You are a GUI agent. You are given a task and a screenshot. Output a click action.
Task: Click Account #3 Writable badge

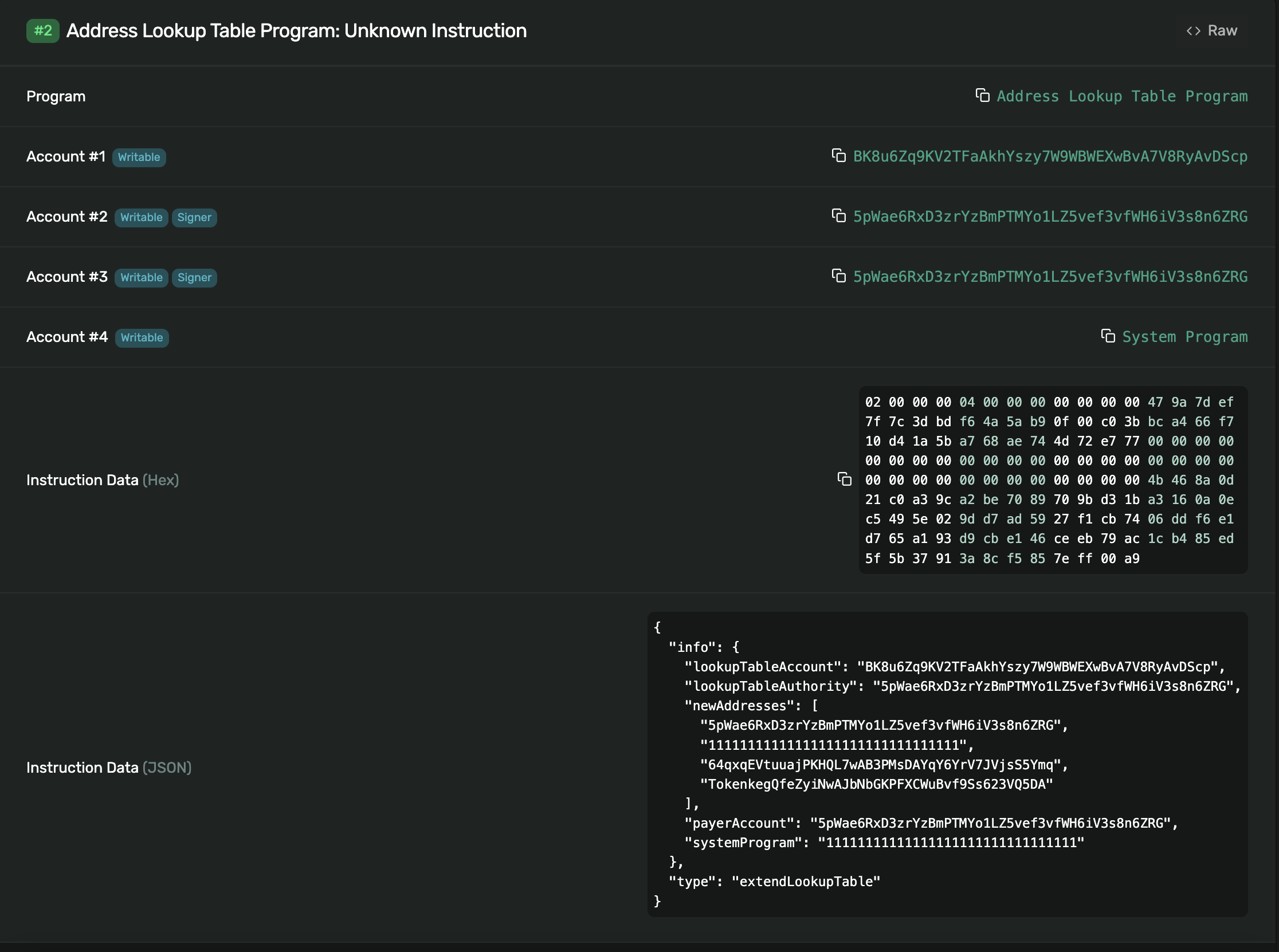click(x=141, y=278)
